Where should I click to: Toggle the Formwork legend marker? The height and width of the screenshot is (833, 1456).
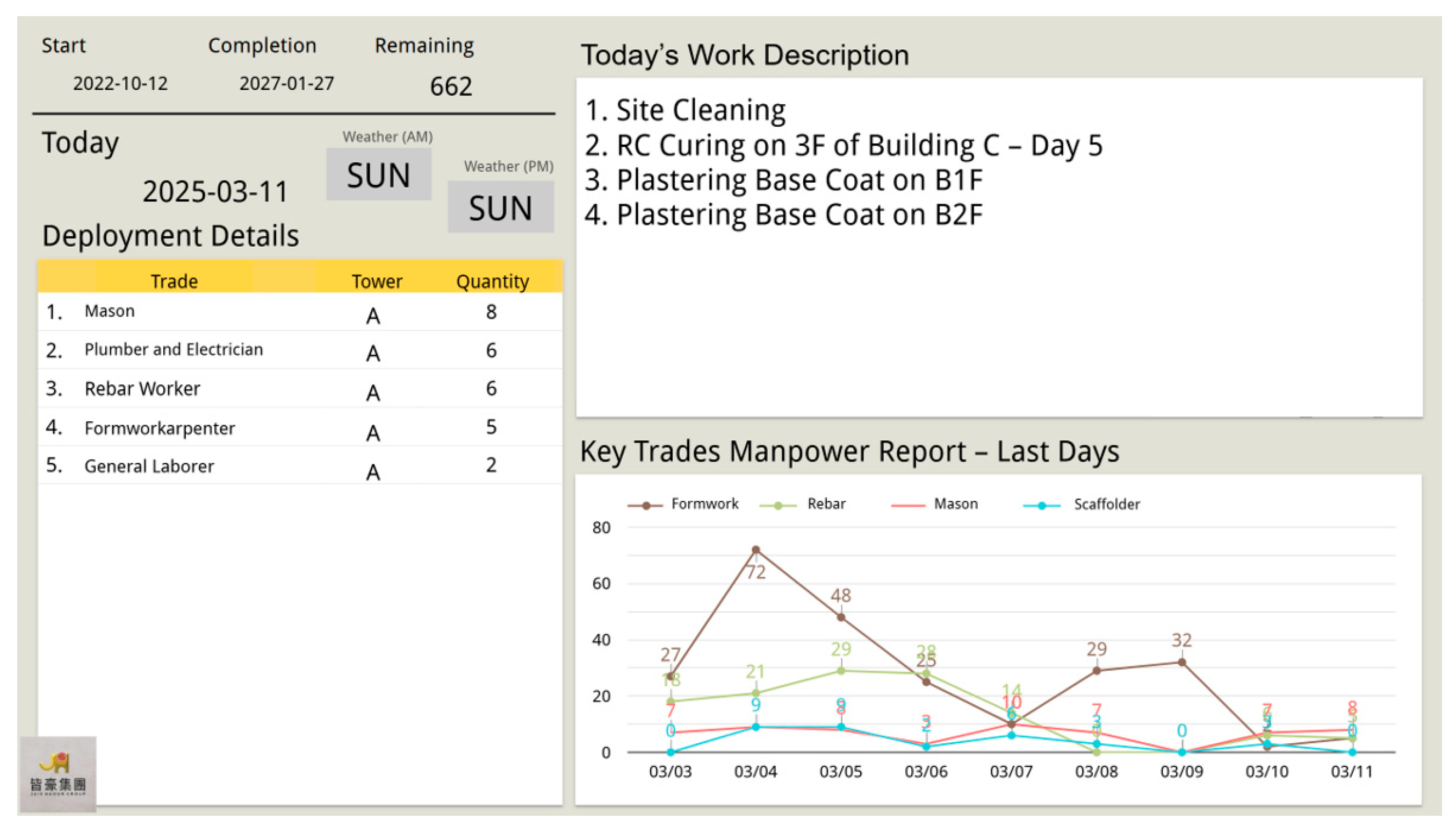[x=646, y=505]
